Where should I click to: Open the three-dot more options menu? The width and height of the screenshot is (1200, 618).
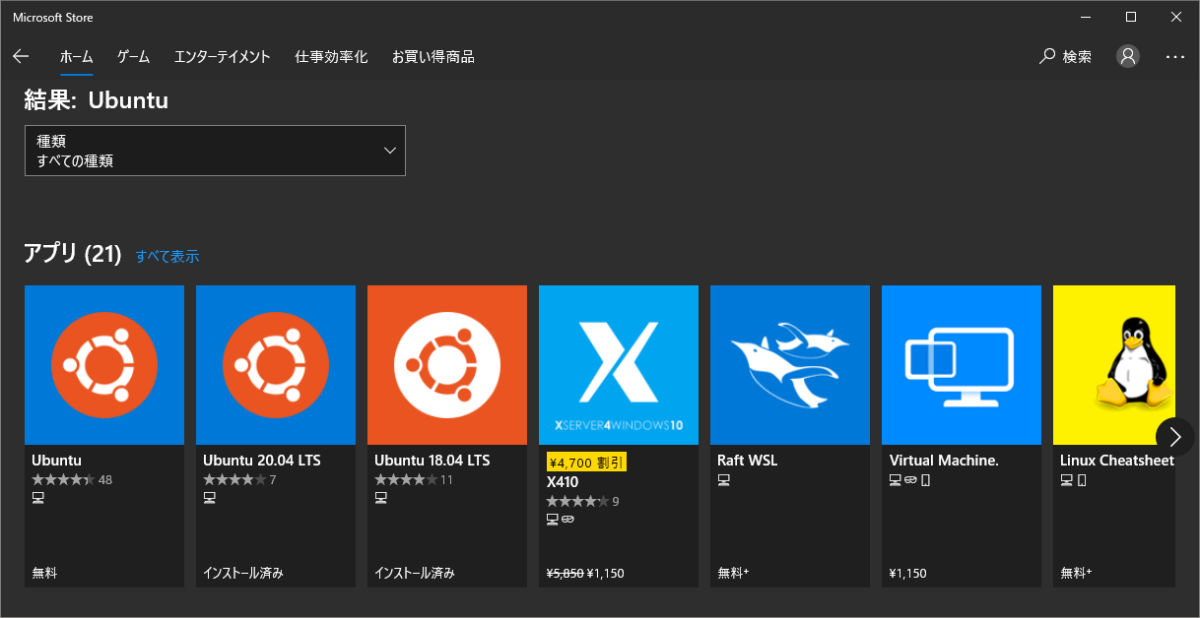[1175, 57]
